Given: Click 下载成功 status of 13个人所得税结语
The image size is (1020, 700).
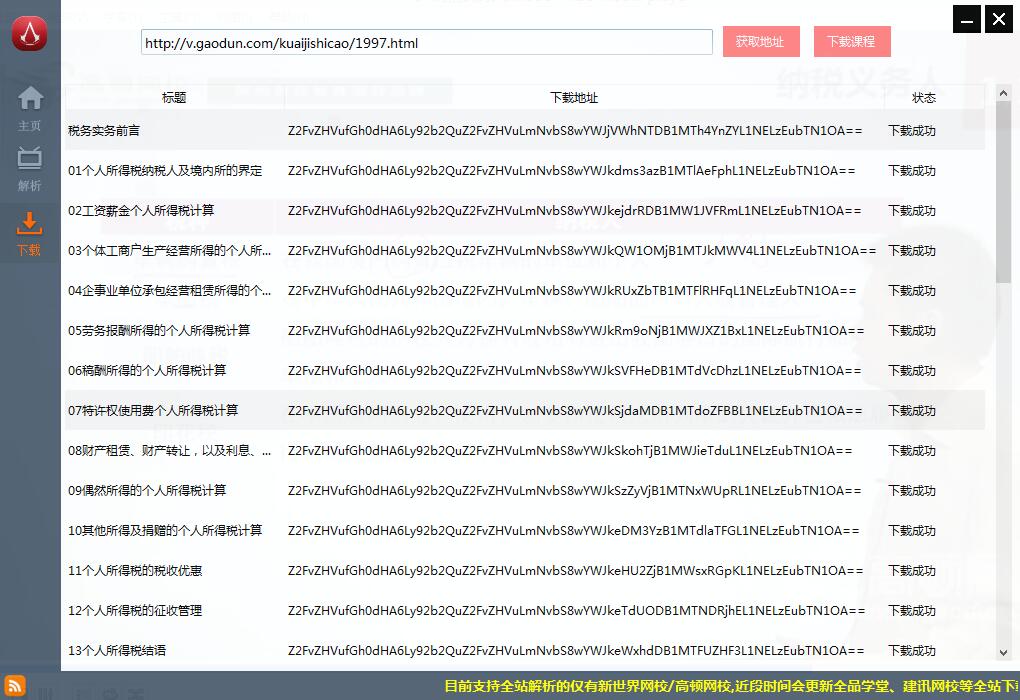Looking at the screenshot, I should (912, 651).
